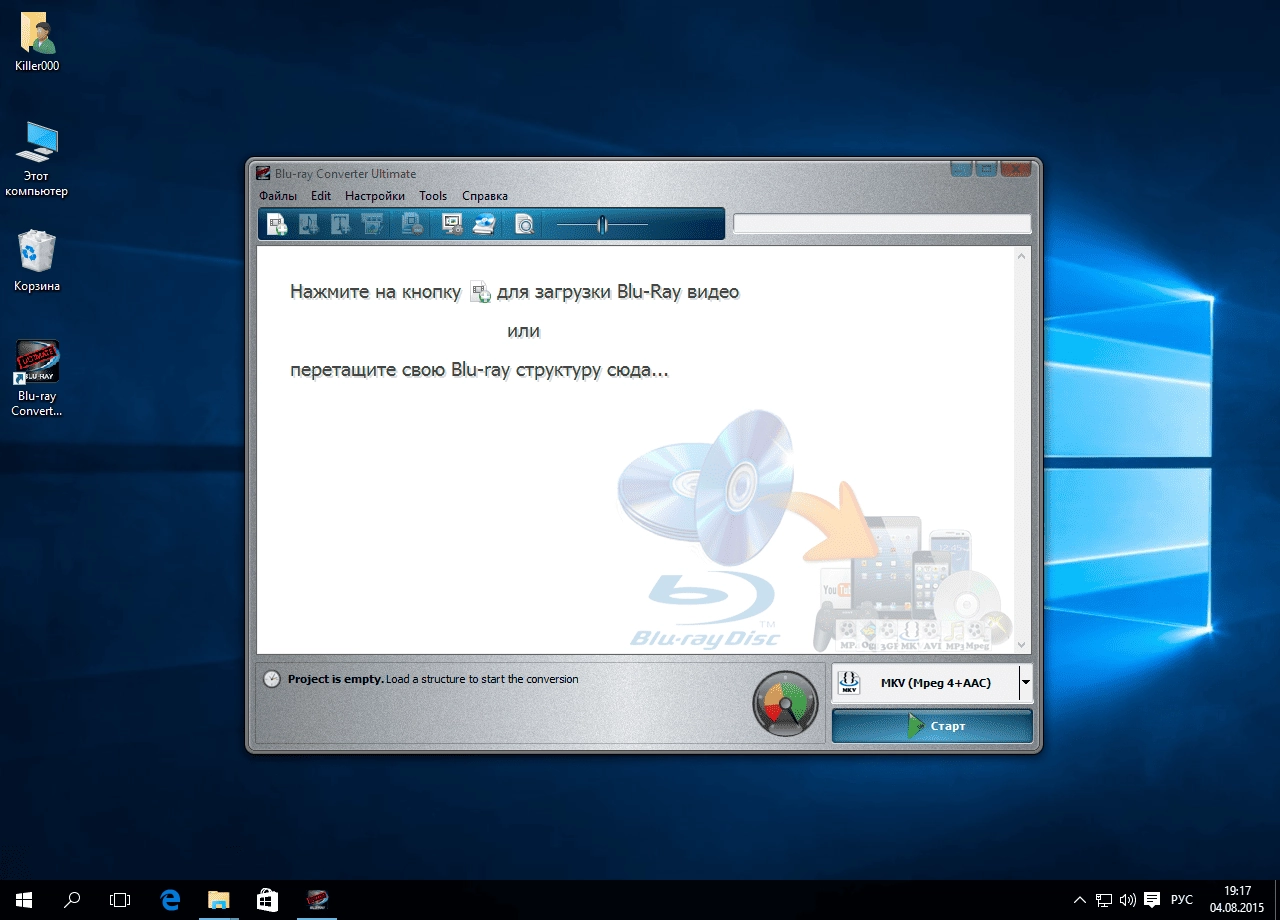Screen dimensions: 1280x920
Task: Click the clock icon by Project is empty
Action: [272, 679]
